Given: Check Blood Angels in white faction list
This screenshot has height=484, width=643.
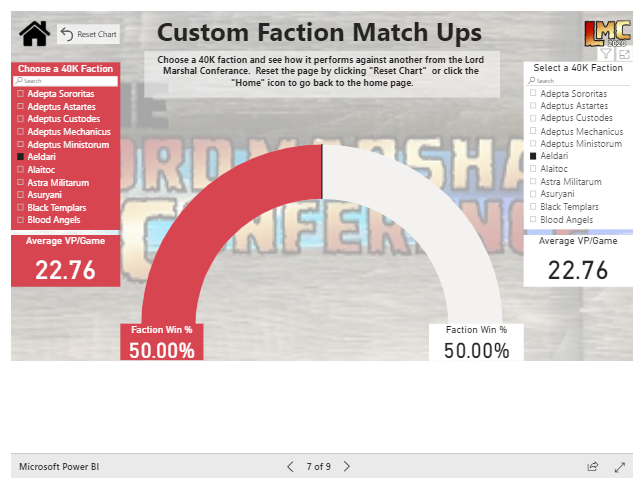Looking at the screenshot, I should (534, 219).
